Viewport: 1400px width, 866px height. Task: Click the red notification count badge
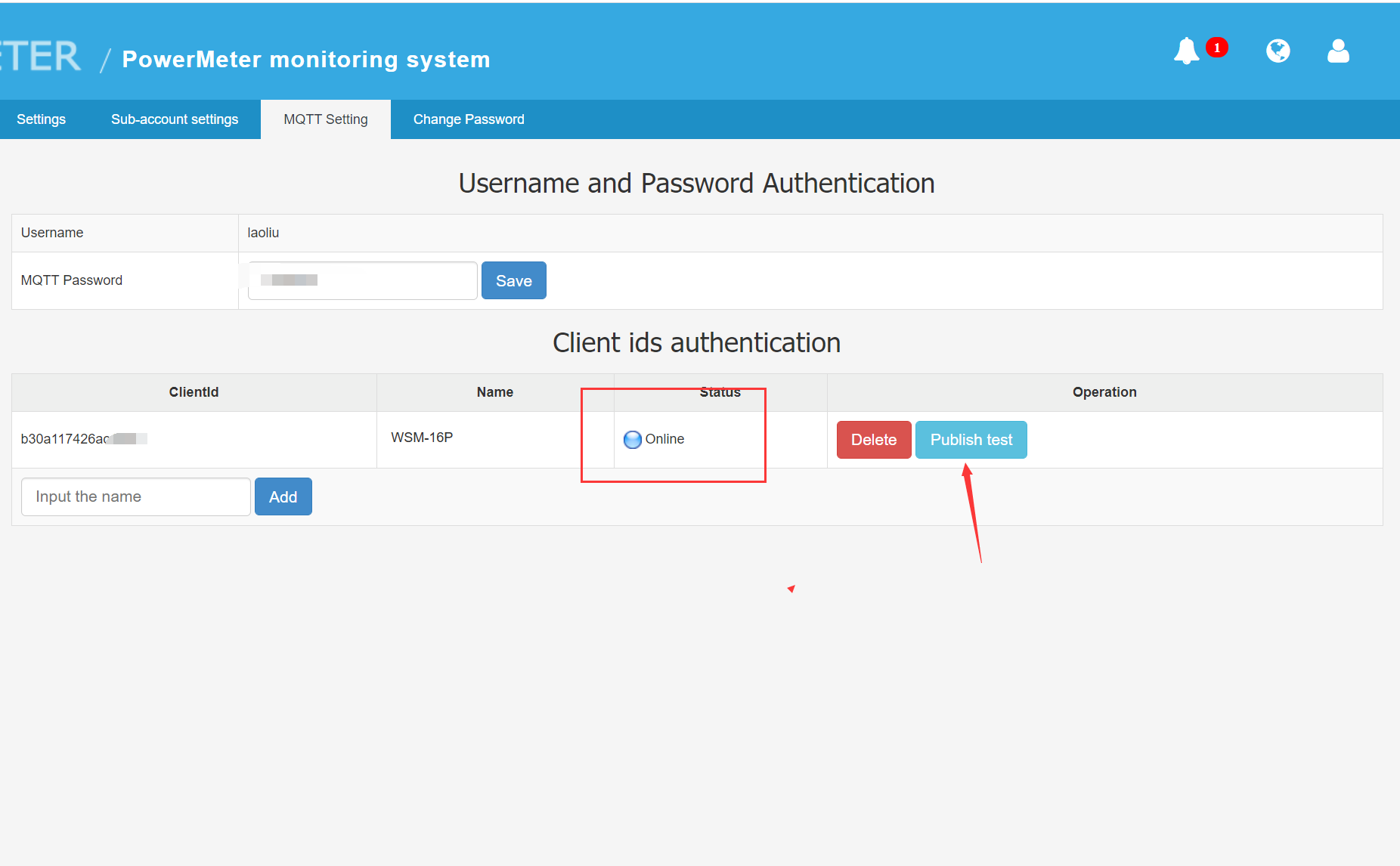[x=1216, y=48]
